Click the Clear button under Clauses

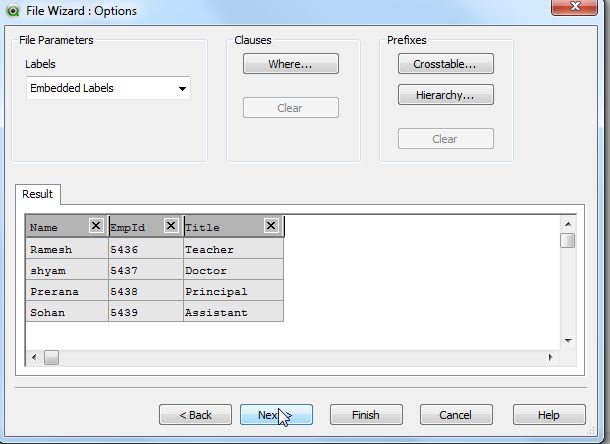291,108
